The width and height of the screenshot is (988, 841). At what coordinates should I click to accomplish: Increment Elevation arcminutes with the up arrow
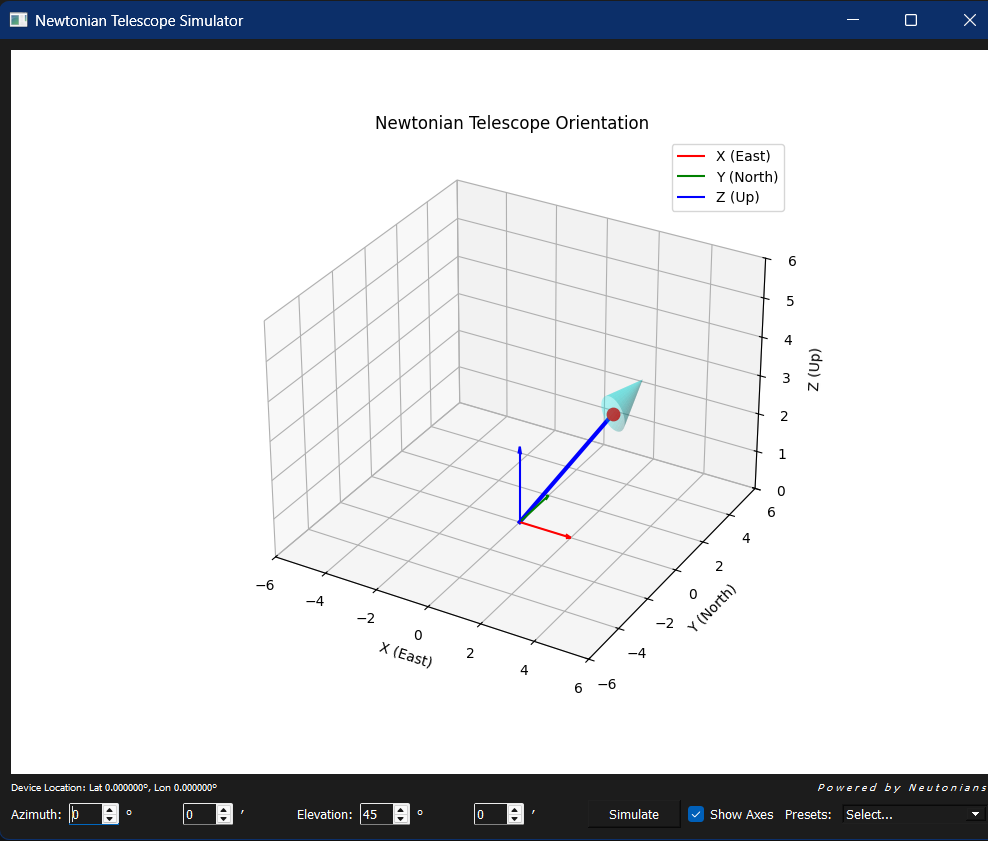tap(513, 809)
